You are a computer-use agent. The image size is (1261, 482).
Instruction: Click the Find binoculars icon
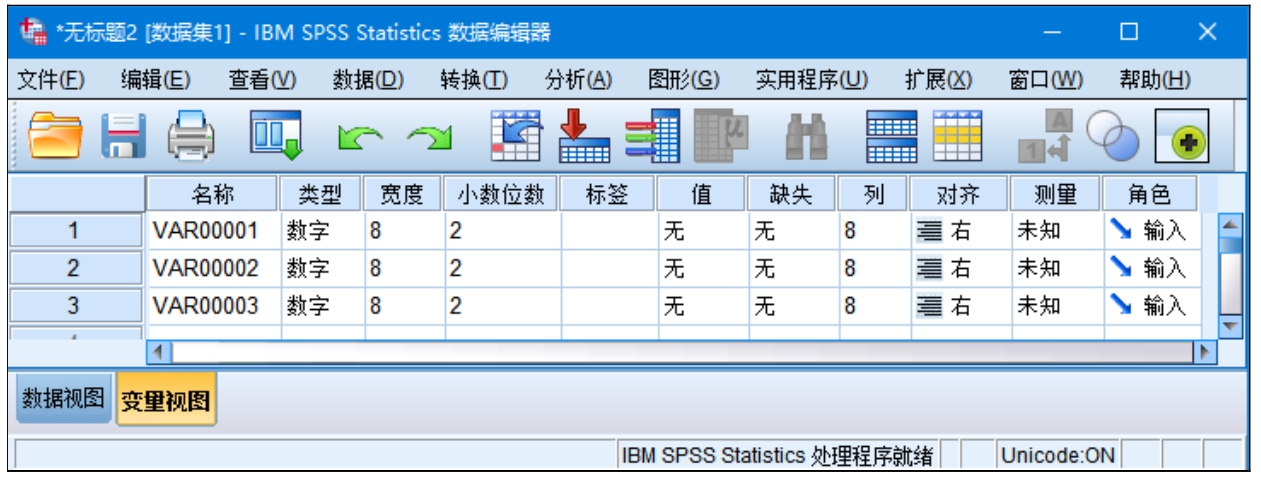tap(808, 138)
